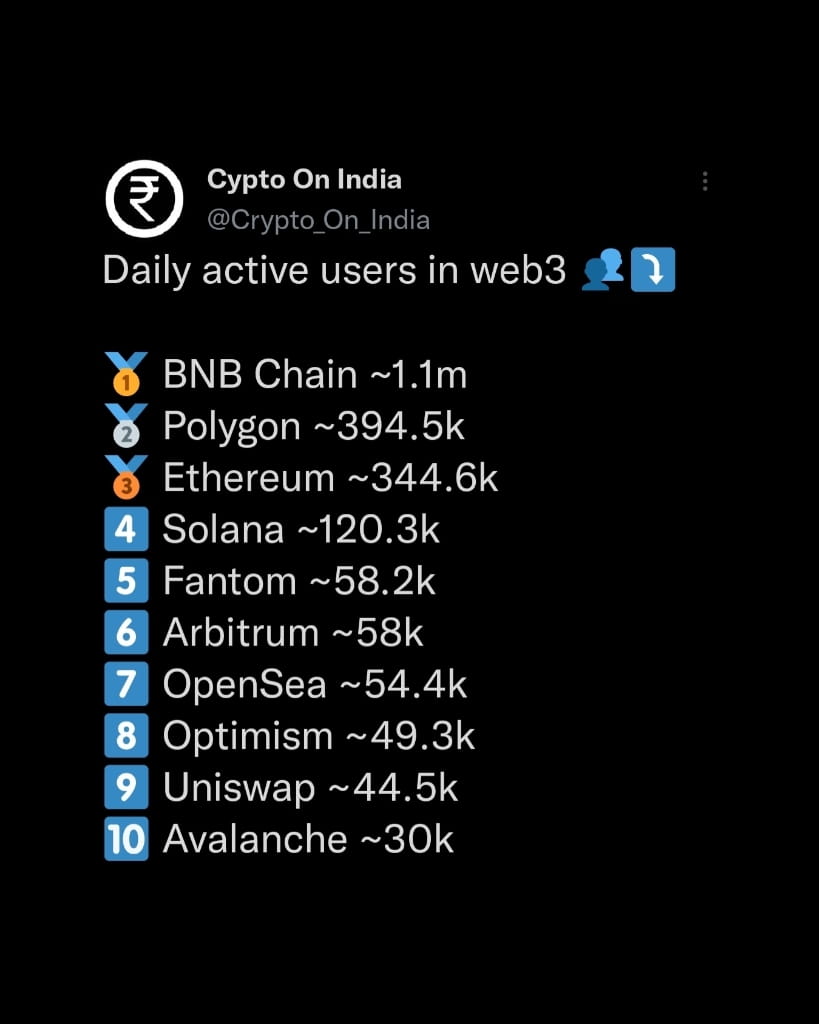The height and width of the screenshot is (1024, 819).
Task: Select the gold medal beside BNB Chain
Action: (125, 373)
